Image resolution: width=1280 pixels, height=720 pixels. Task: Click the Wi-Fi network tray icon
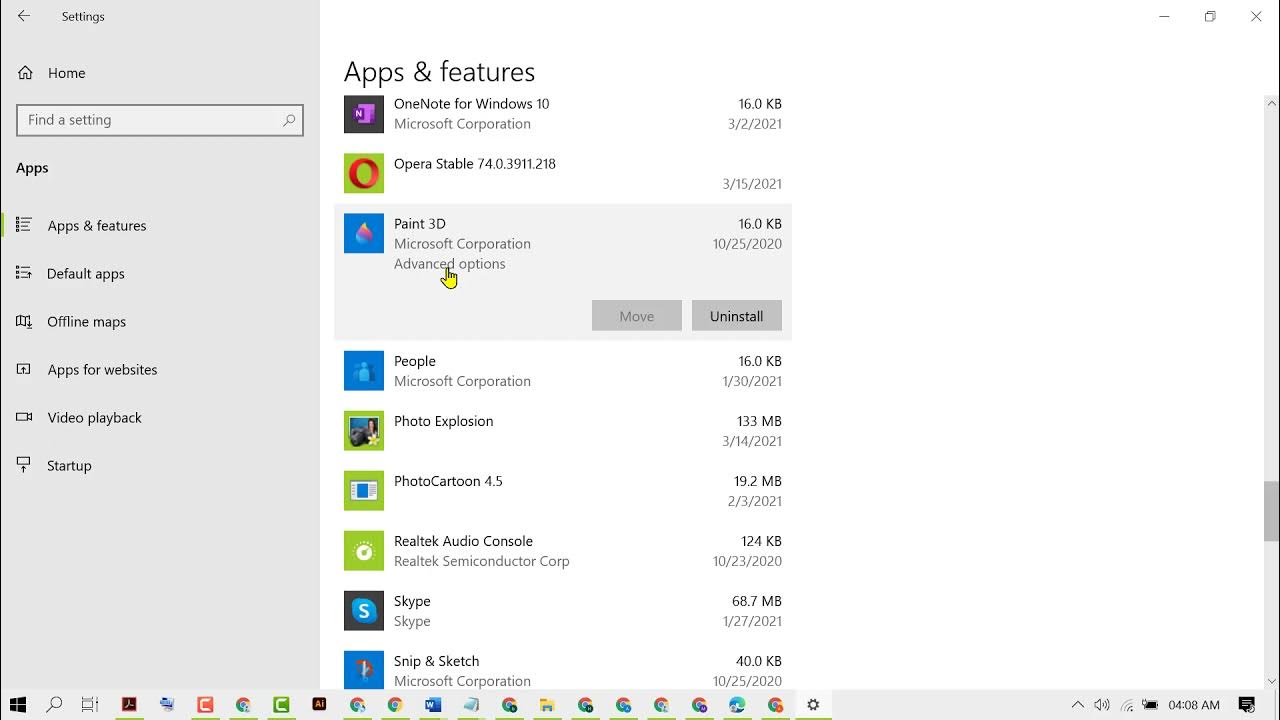tap(1127, 705)
